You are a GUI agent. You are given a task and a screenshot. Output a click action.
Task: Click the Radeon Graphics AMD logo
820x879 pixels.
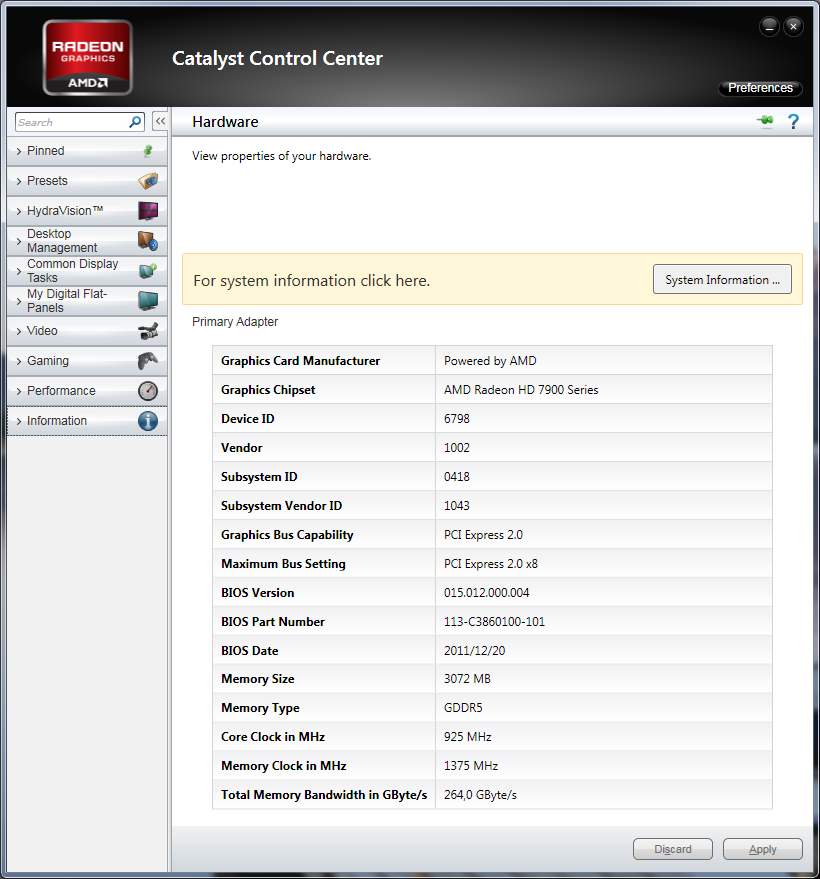[87, 58]
